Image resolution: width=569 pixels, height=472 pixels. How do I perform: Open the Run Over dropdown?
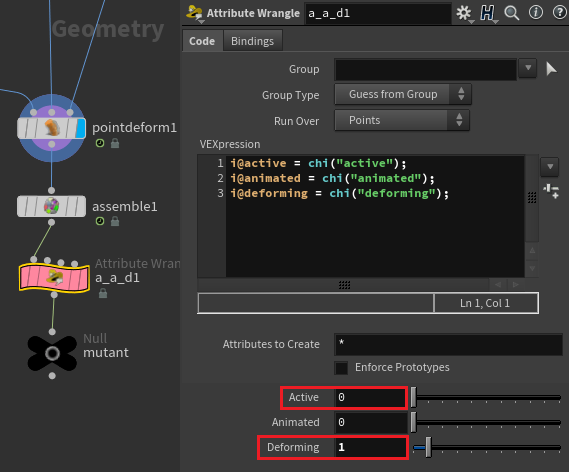coord(402,120)
